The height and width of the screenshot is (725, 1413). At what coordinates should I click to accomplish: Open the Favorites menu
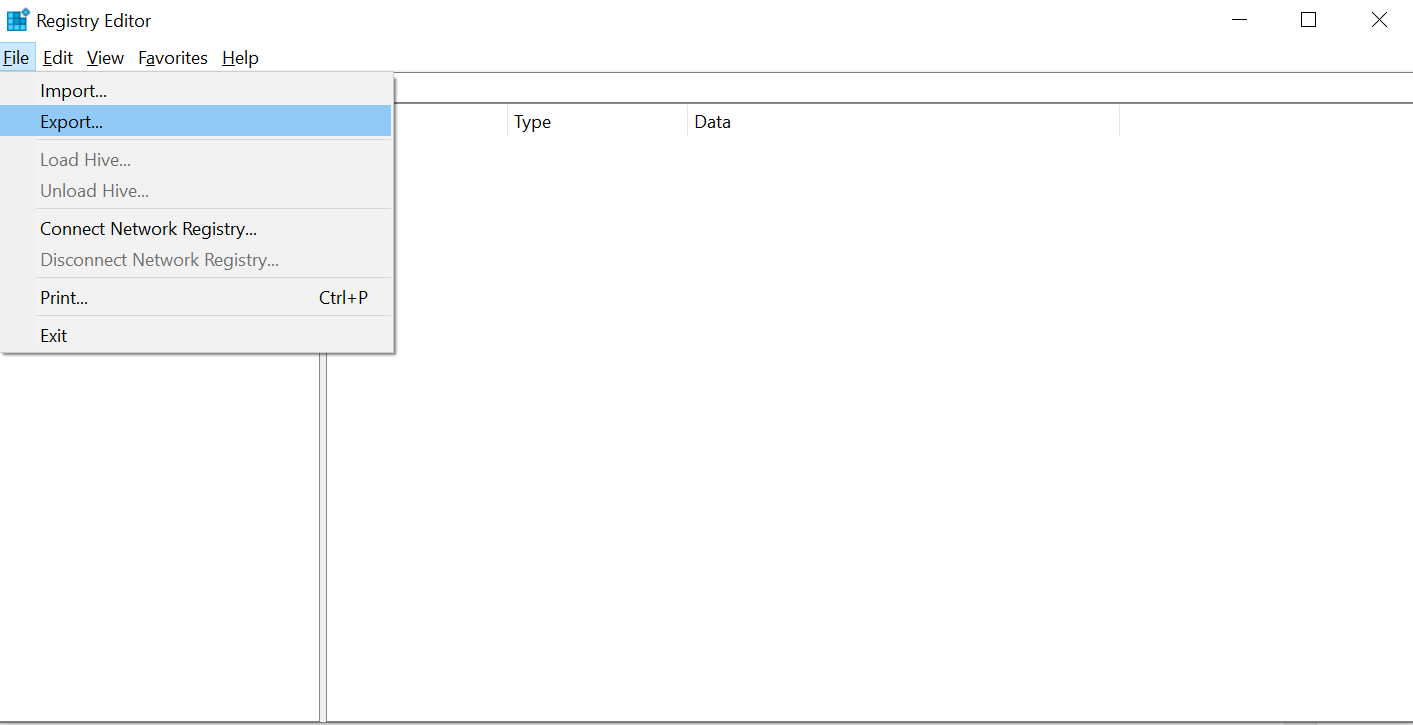173,58
